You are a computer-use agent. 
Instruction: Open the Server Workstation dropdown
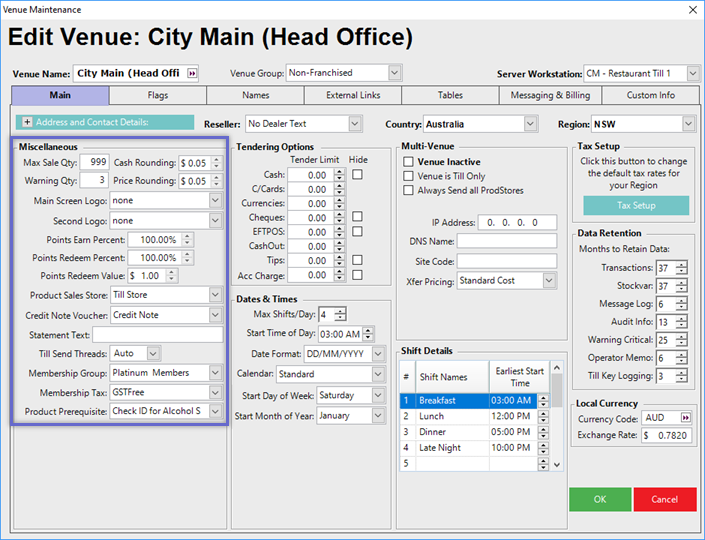pos(693,73)
